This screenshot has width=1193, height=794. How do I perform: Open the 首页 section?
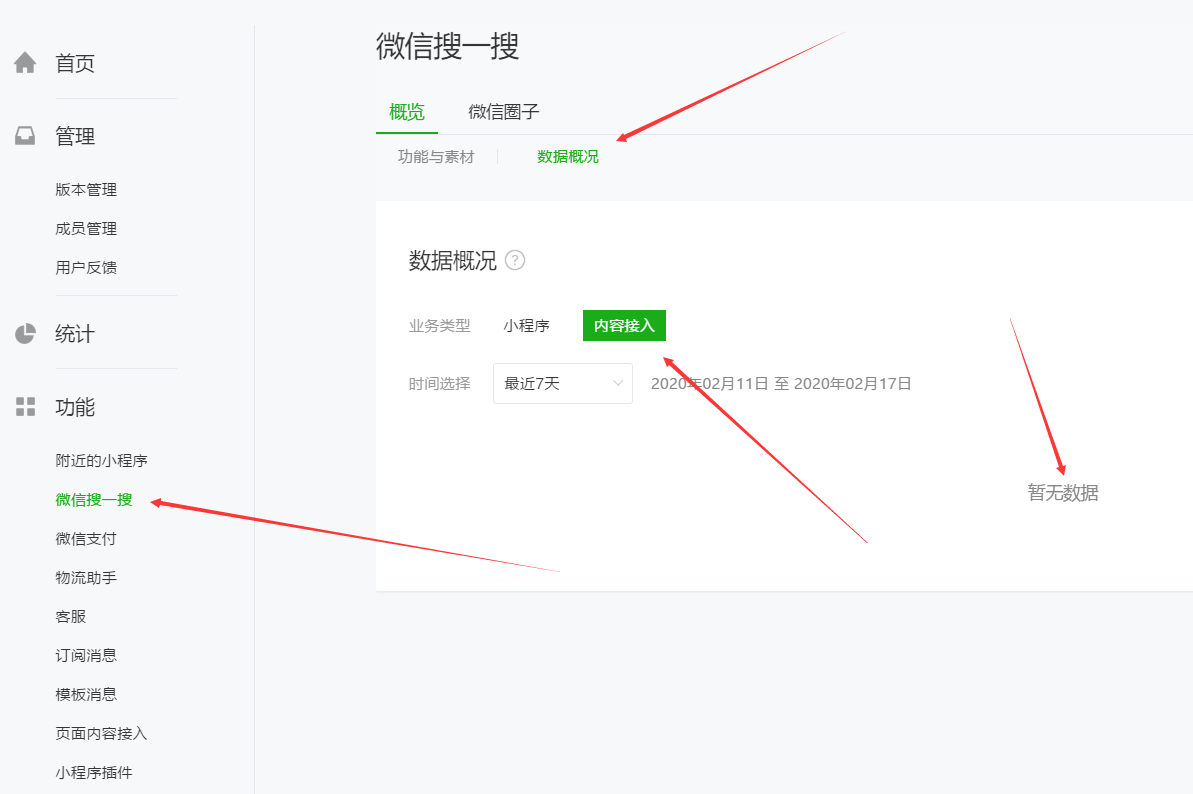tap(75, 63)
